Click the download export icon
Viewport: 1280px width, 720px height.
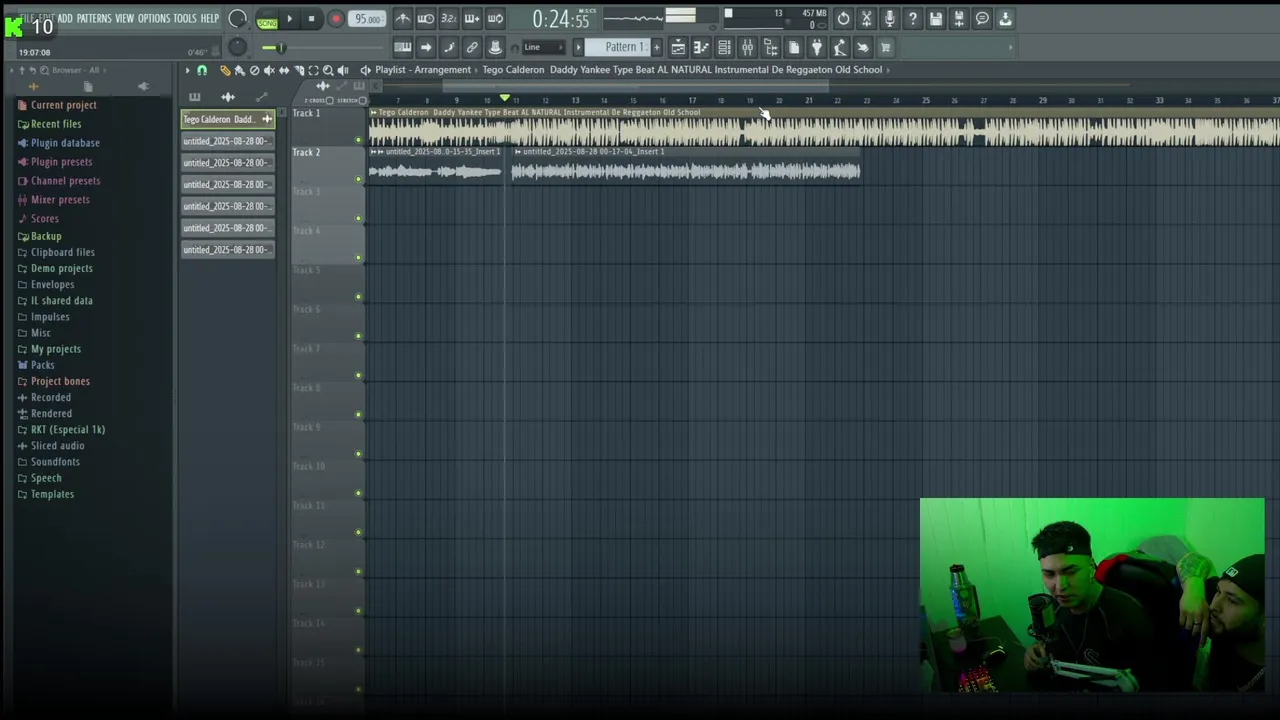1005,18
